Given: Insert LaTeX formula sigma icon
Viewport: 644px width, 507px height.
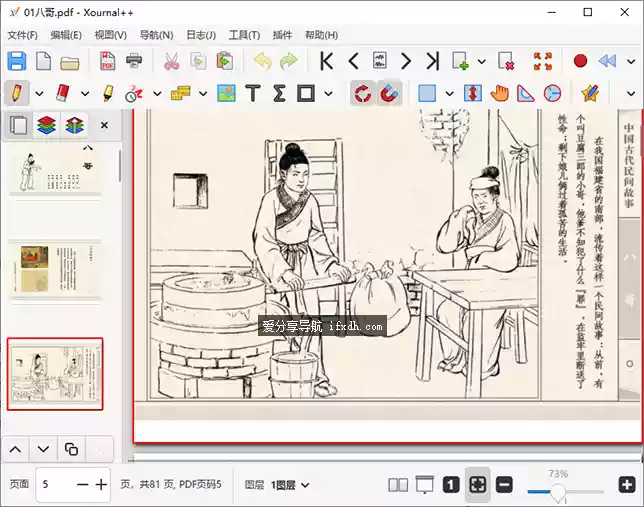Looking at the screenshot, I should [x=279, y=93].
